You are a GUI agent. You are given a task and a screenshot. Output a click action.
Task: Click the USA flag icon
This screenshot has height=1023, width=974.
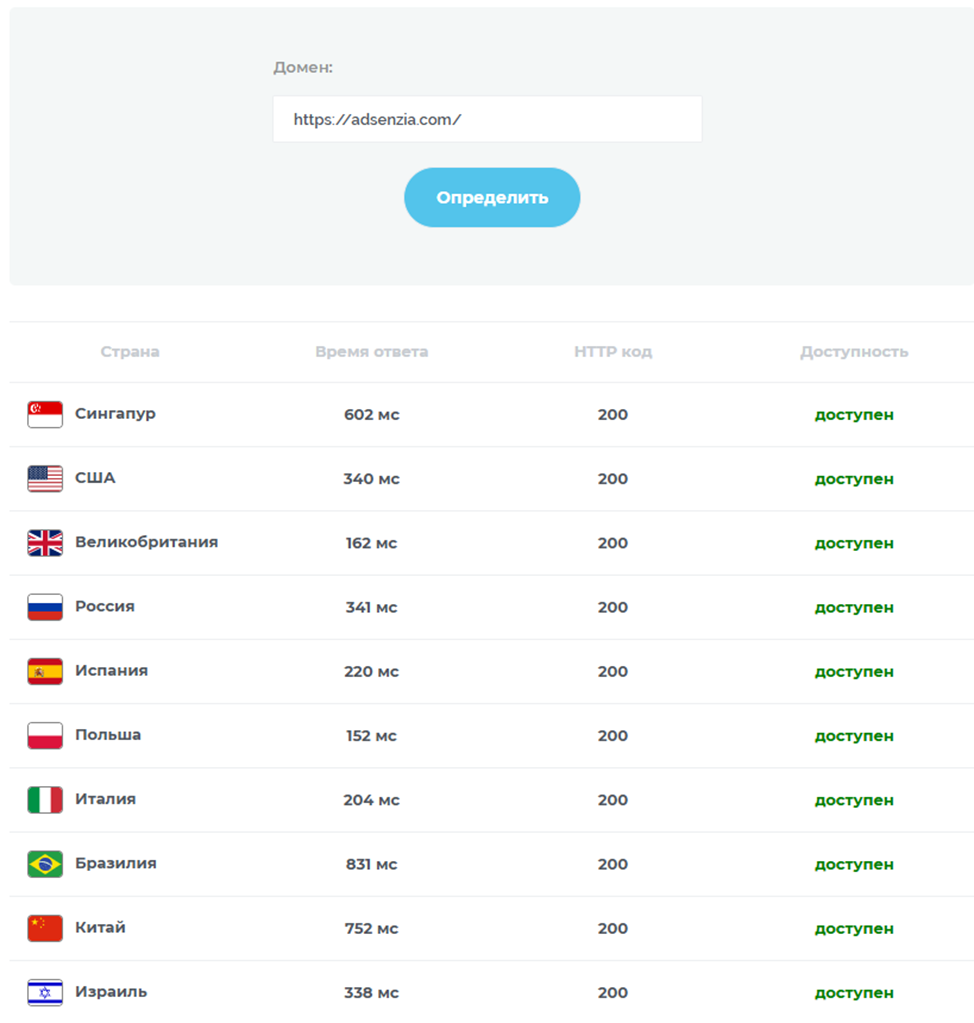pos(45,478)
